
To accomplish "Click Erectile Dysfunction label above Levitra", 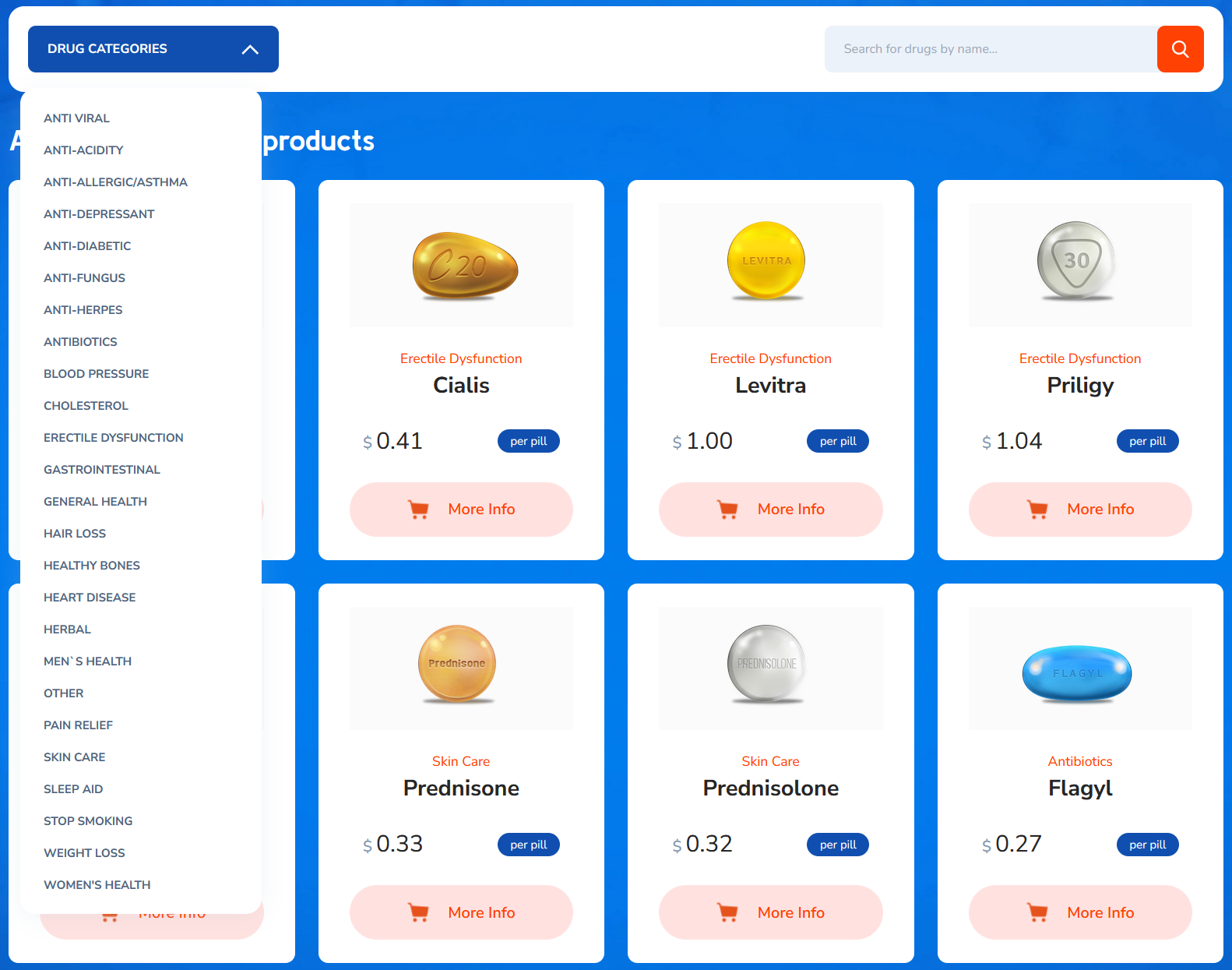I will click(770, 358).
